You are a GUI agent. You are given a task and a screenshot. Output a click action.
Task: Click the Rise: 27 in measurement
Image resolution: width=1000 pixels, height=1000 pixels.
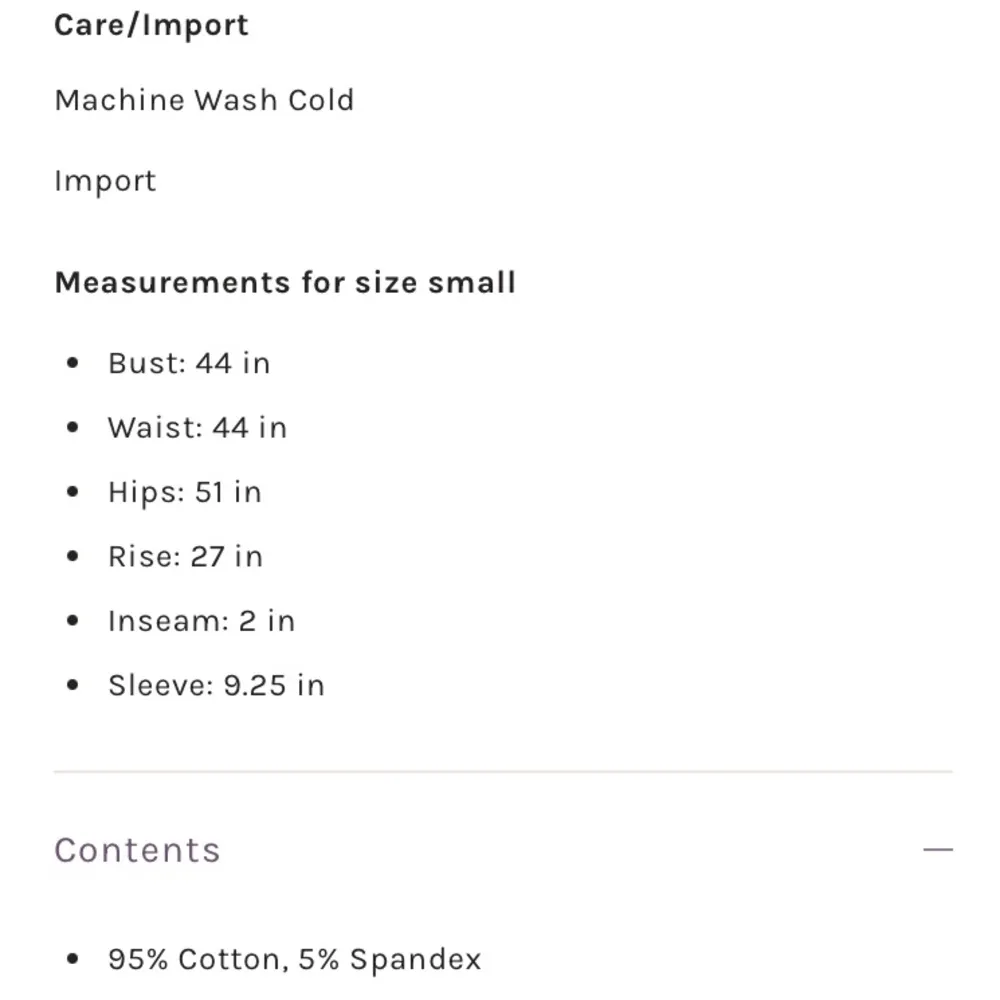185,556
